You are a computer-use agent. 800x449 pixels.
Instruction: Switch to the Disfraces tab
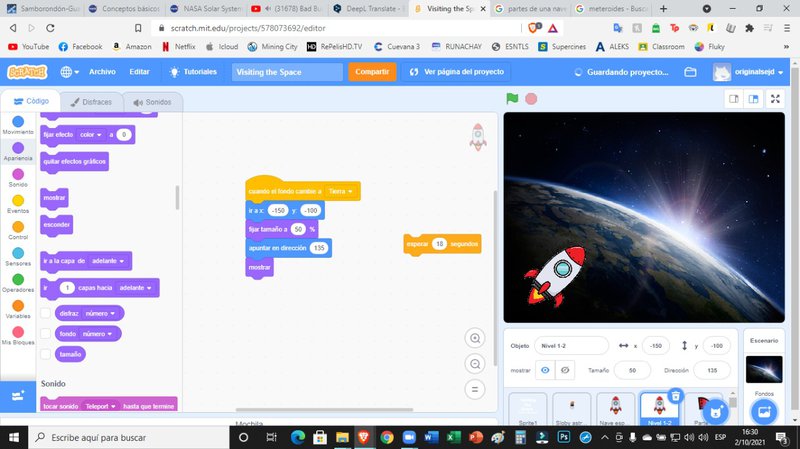click(x=91, y=102)
